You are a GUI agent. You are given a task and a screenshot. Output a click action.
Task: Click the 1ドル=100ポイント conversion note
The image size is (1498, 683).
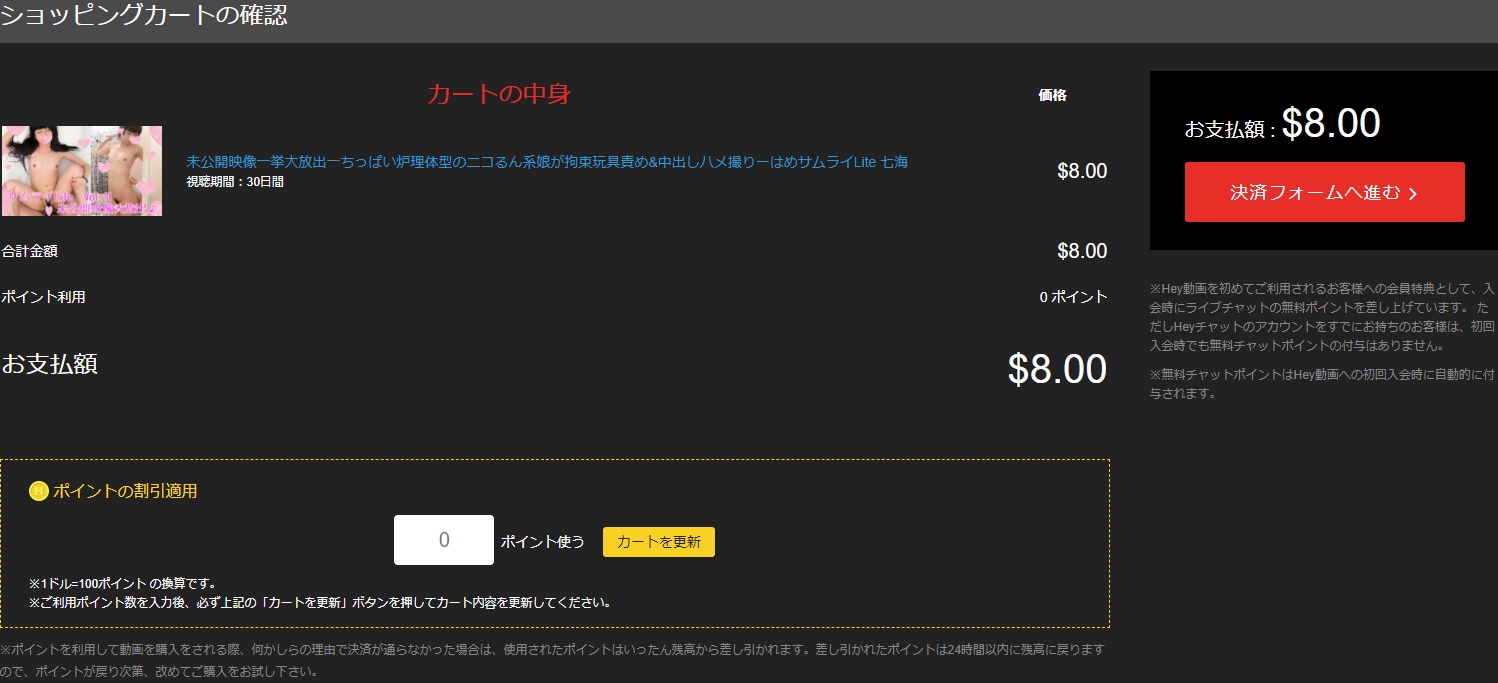pos(123,583)
